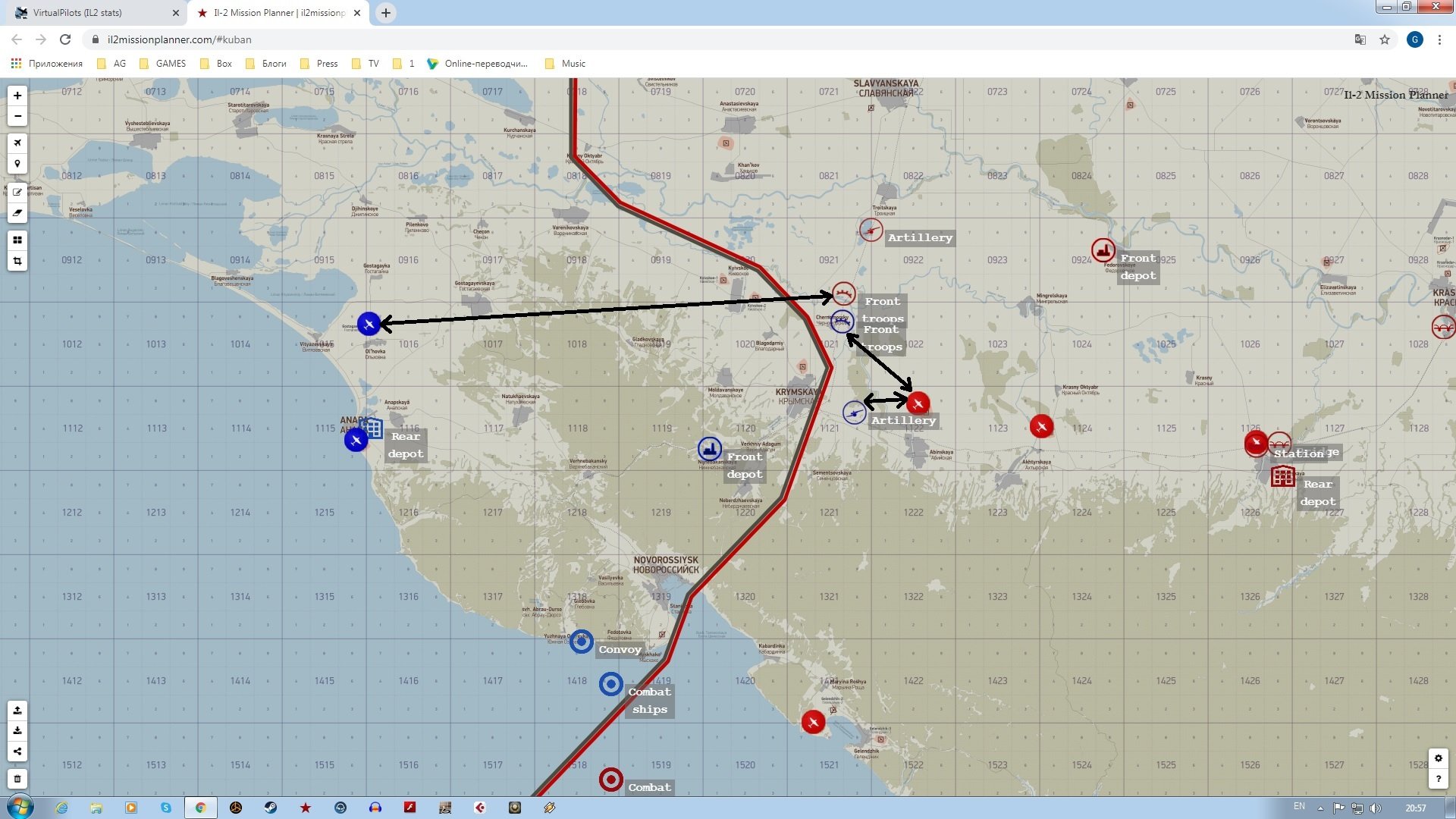Click the crop fit-to-map tool

pos(17,262)
